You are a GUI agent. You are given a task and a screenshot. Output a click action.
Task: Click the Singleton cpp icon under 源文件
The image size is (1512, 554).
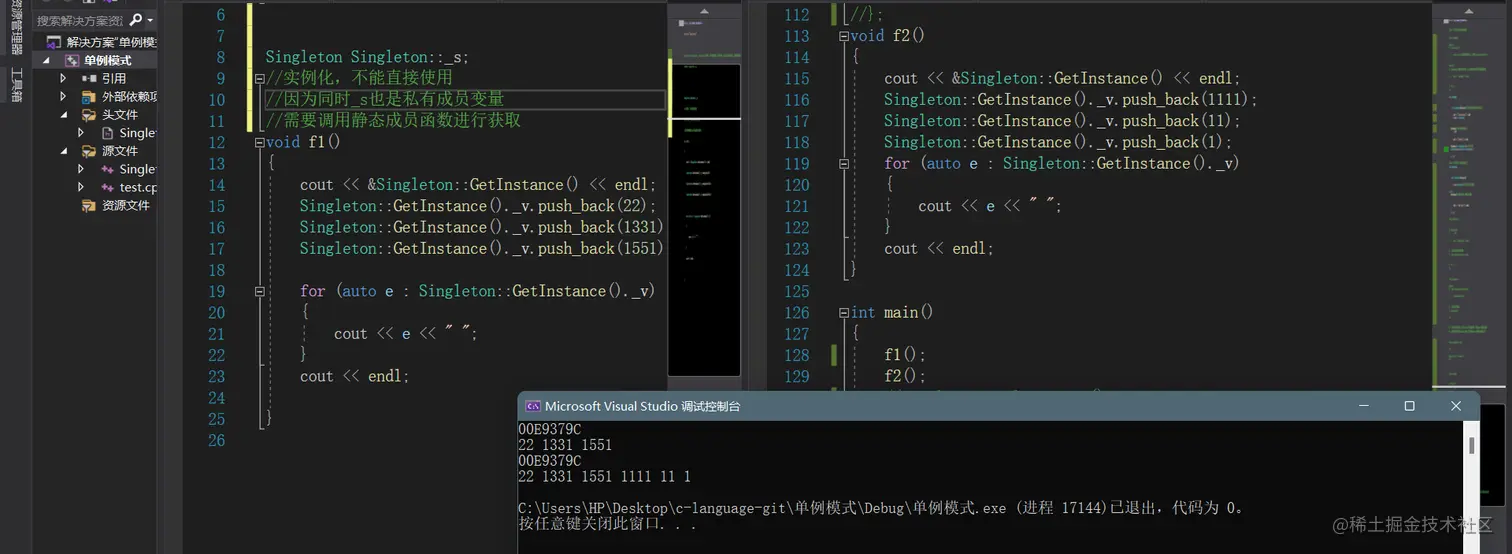[x=108, y=169]
